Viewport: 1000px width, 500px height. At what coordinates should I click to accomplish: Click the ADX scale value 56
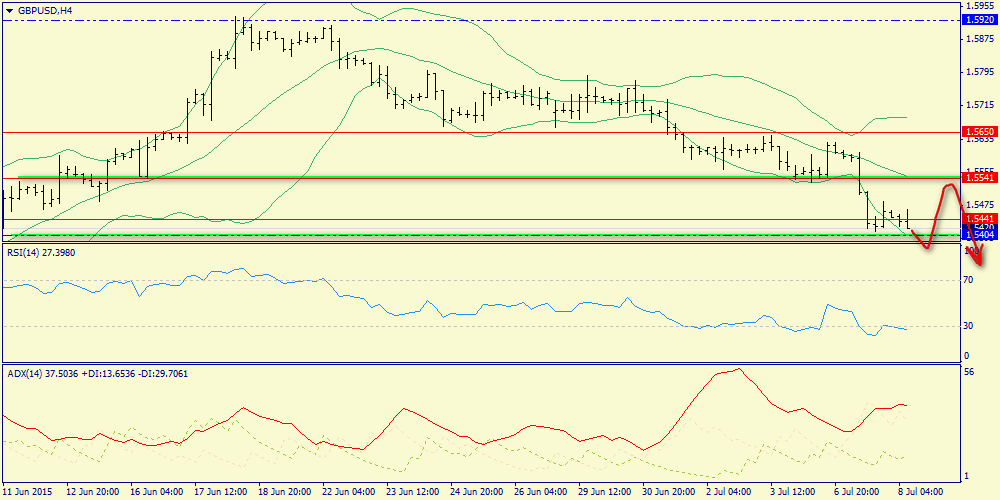968,371
